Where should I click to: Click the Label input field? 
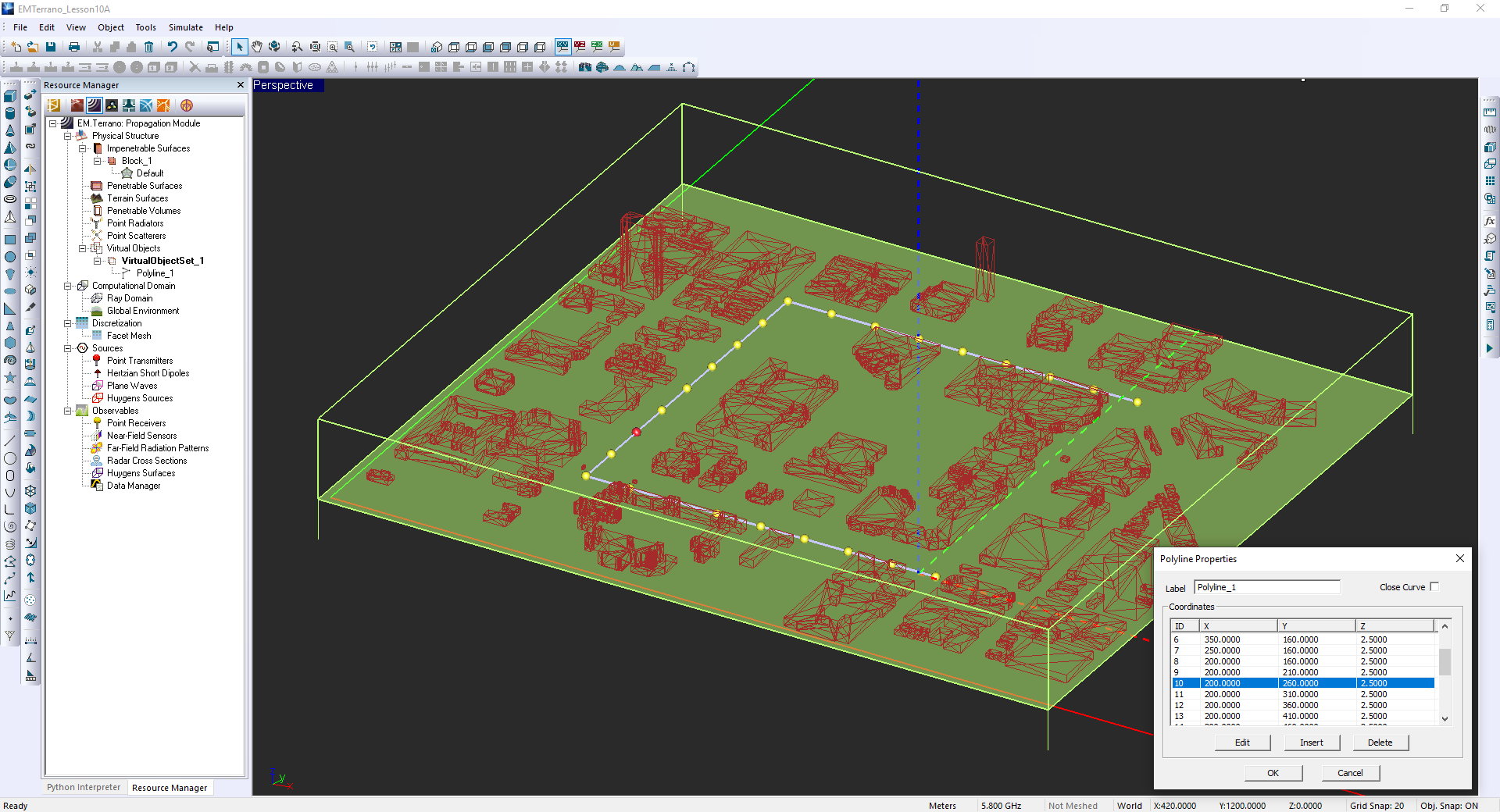pos(1266,587)
